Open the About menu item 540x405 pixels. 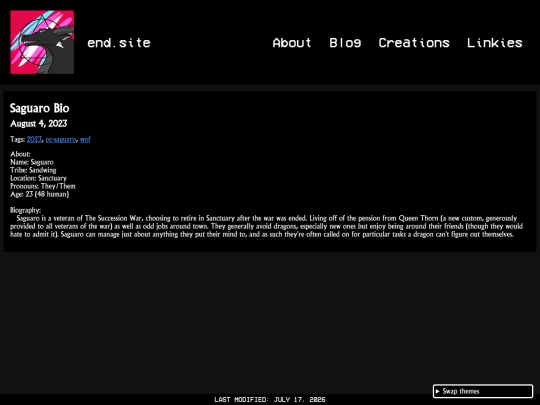pyautogui.click(x=292, y=43)
